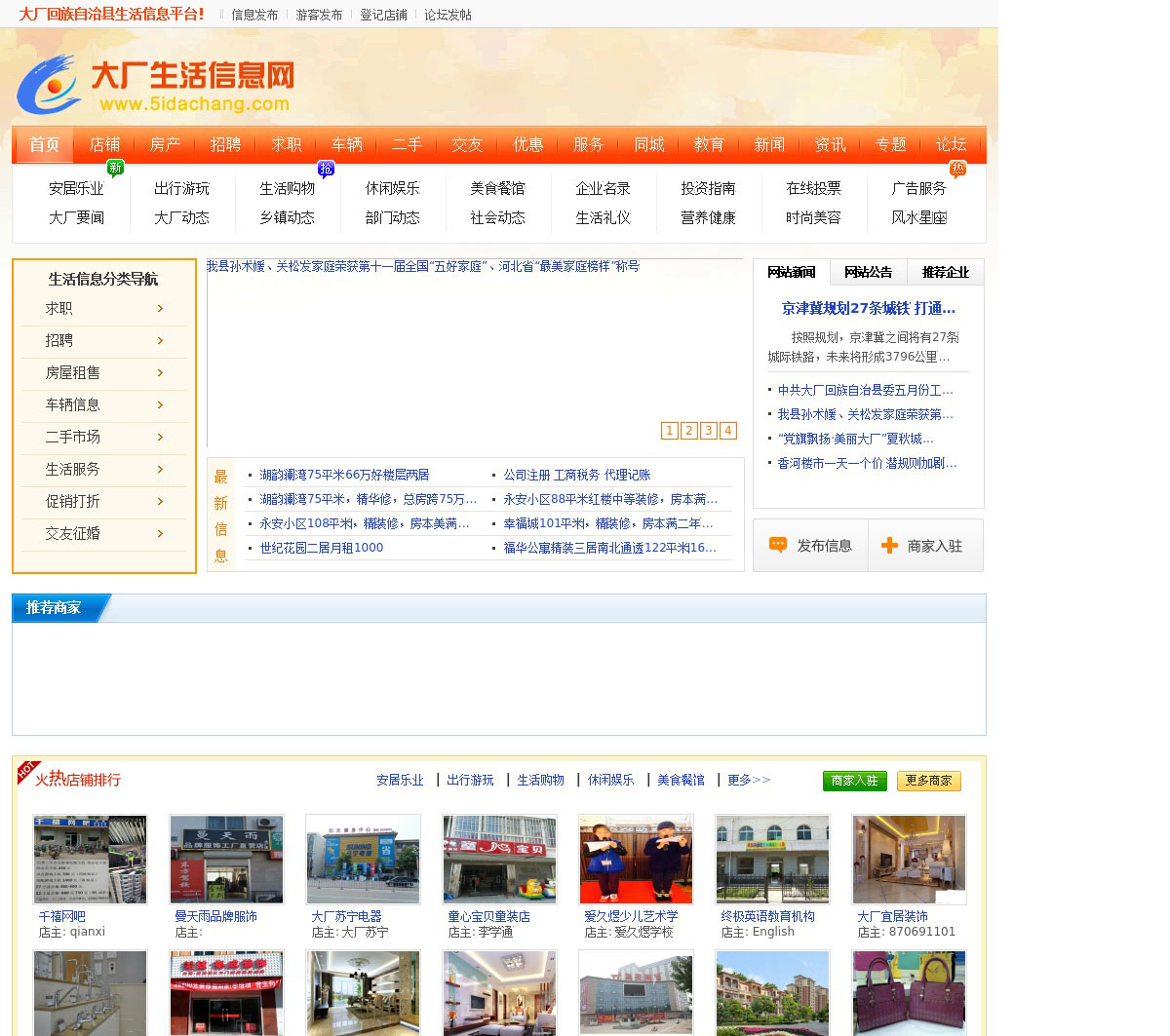The width and height of the screenshot is (1170, 1036).
Task: Click the orange plus icon beside 商家入驻
Action: click(889, 546)
